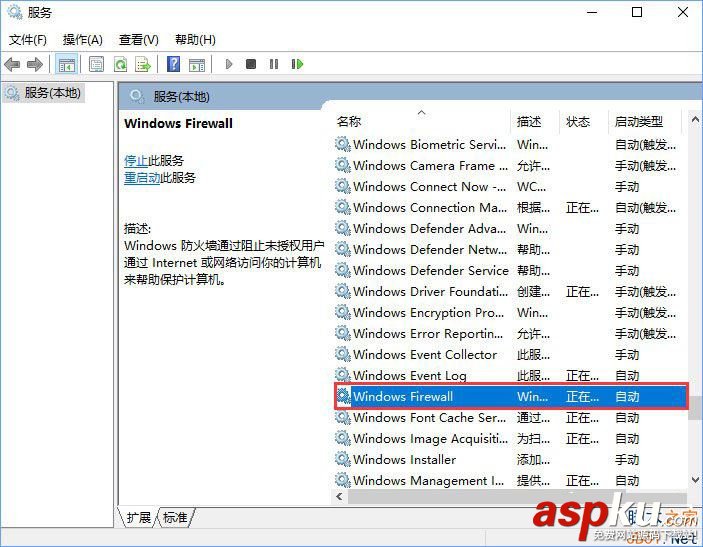703x547 pixels.
Task: Click the Start service play icon
Action: [x=229, y=64]
